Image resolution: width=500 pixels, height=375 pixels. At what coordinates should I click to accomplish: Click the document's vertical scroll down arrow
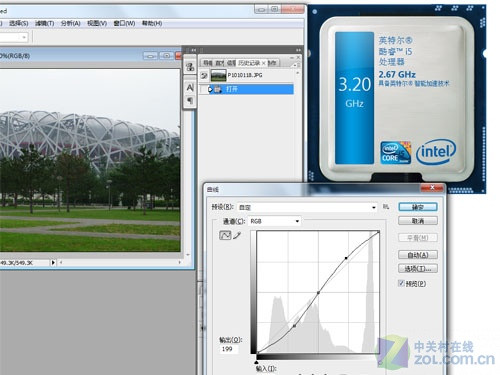click(188, 255)
